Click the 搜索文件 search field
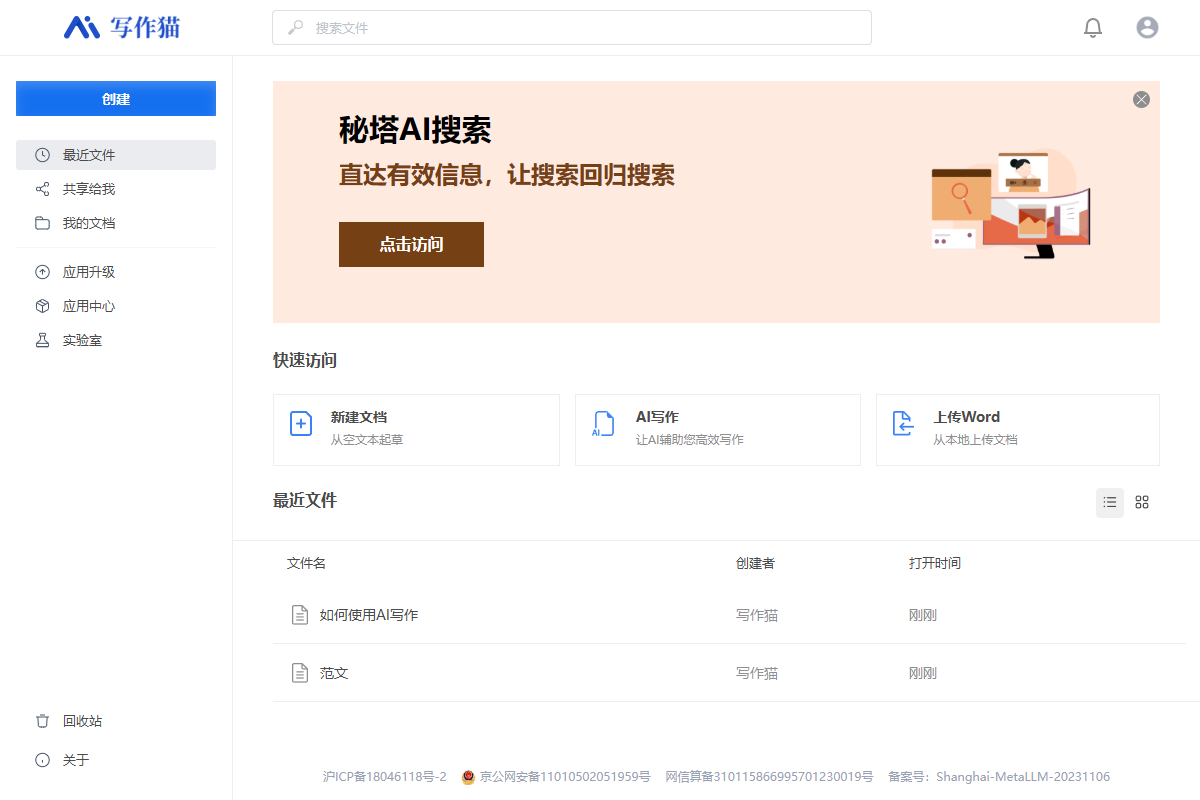The height and width of the screenshot is (800, 1200). pos(571,28)
